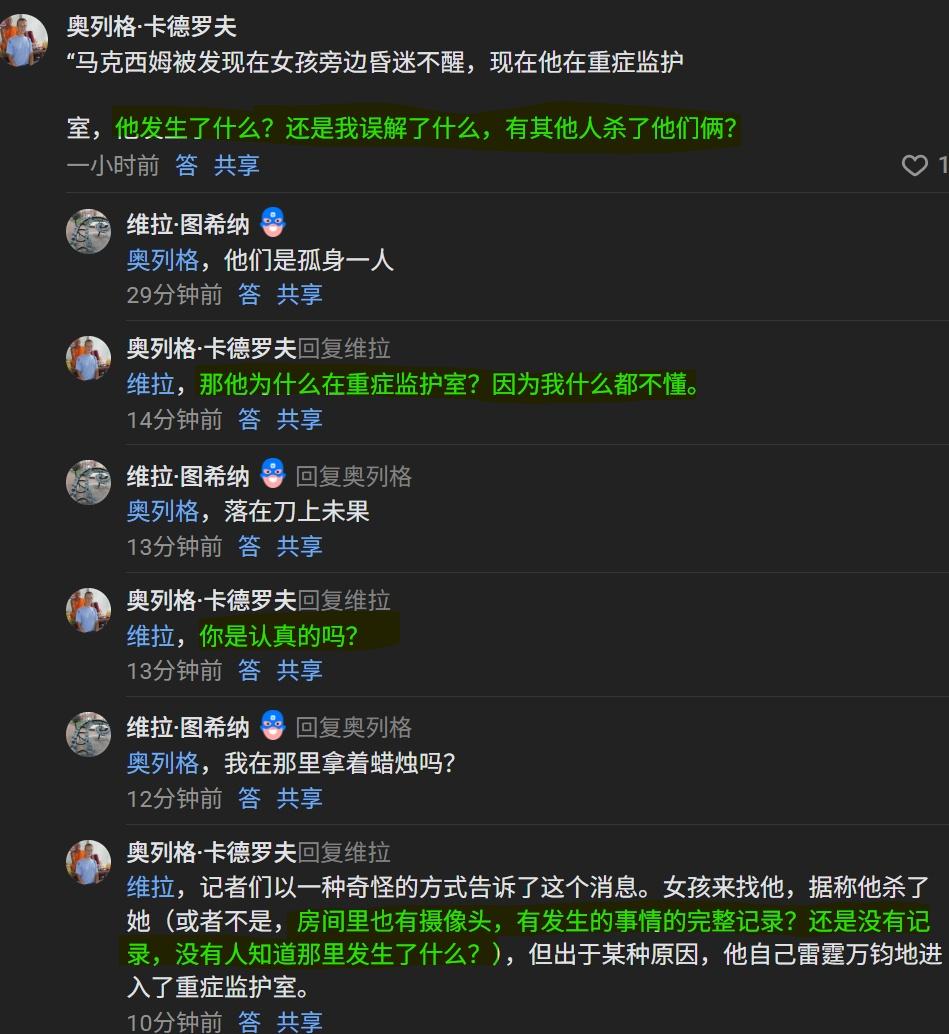
Task: Reply to the one-hour-old top comment
Action: [x=187, y=165]
